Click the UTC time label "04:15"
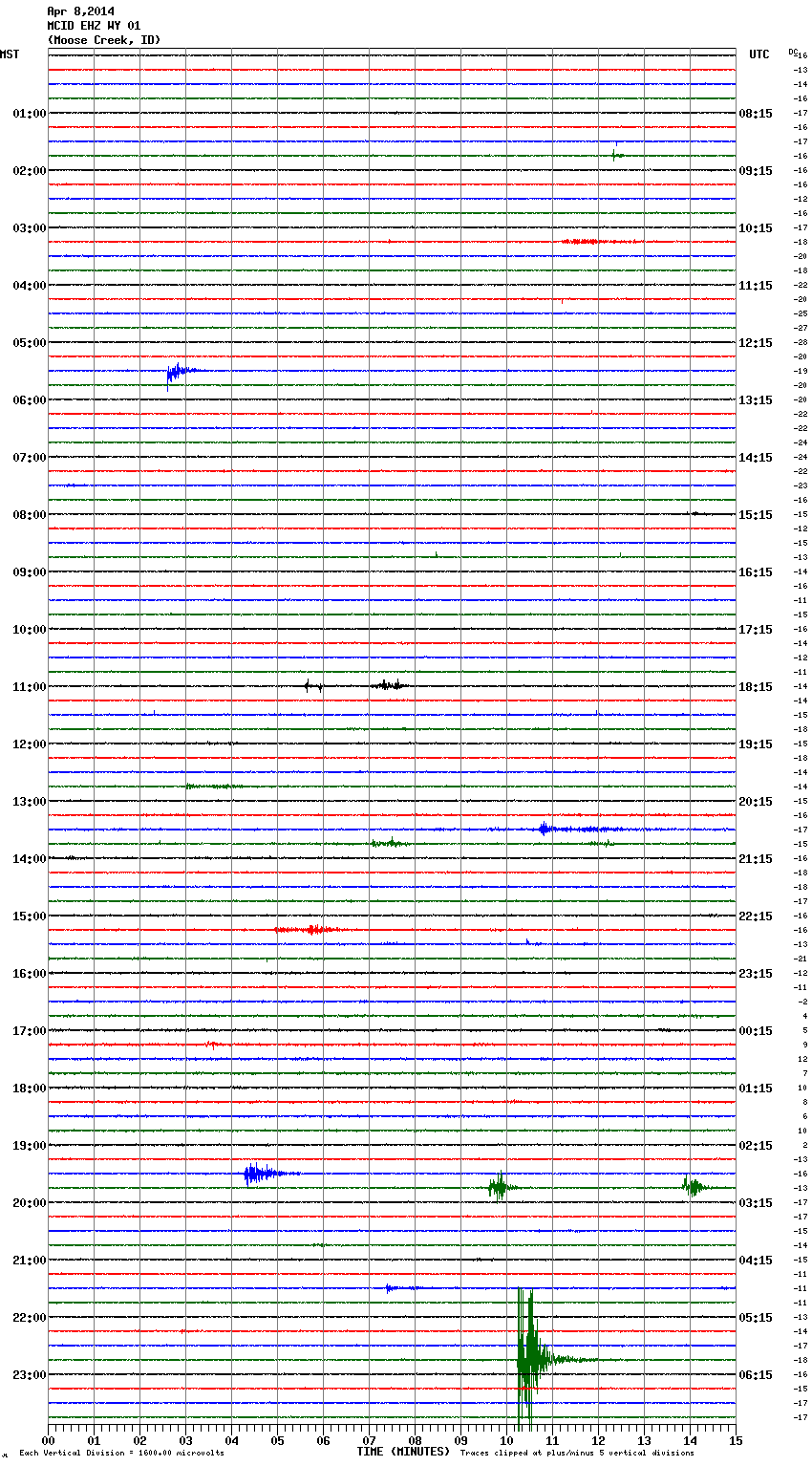The image size is (812, 1466). pos(756,1261)
